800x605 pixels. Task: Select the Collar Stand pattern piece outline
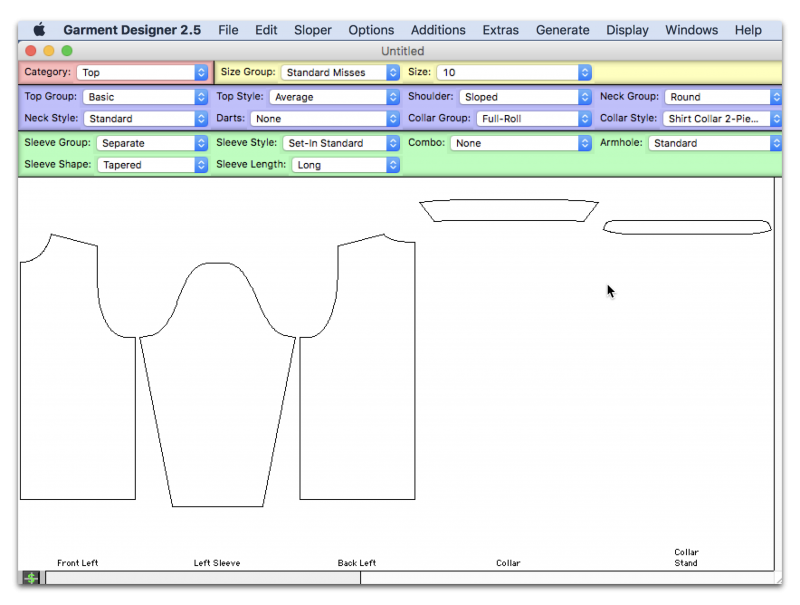point(687,228)
